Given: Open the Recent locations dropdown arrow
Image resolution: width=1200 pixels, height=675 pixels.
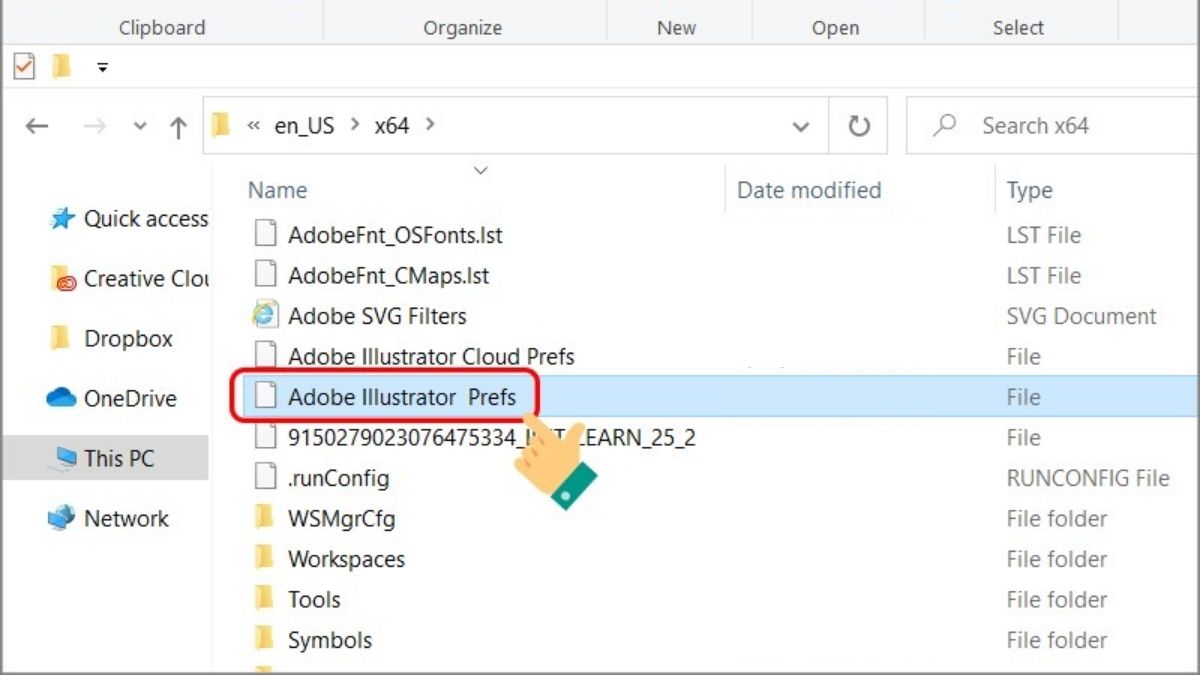Looking at the screenshot, I should [x=140, y=127].
